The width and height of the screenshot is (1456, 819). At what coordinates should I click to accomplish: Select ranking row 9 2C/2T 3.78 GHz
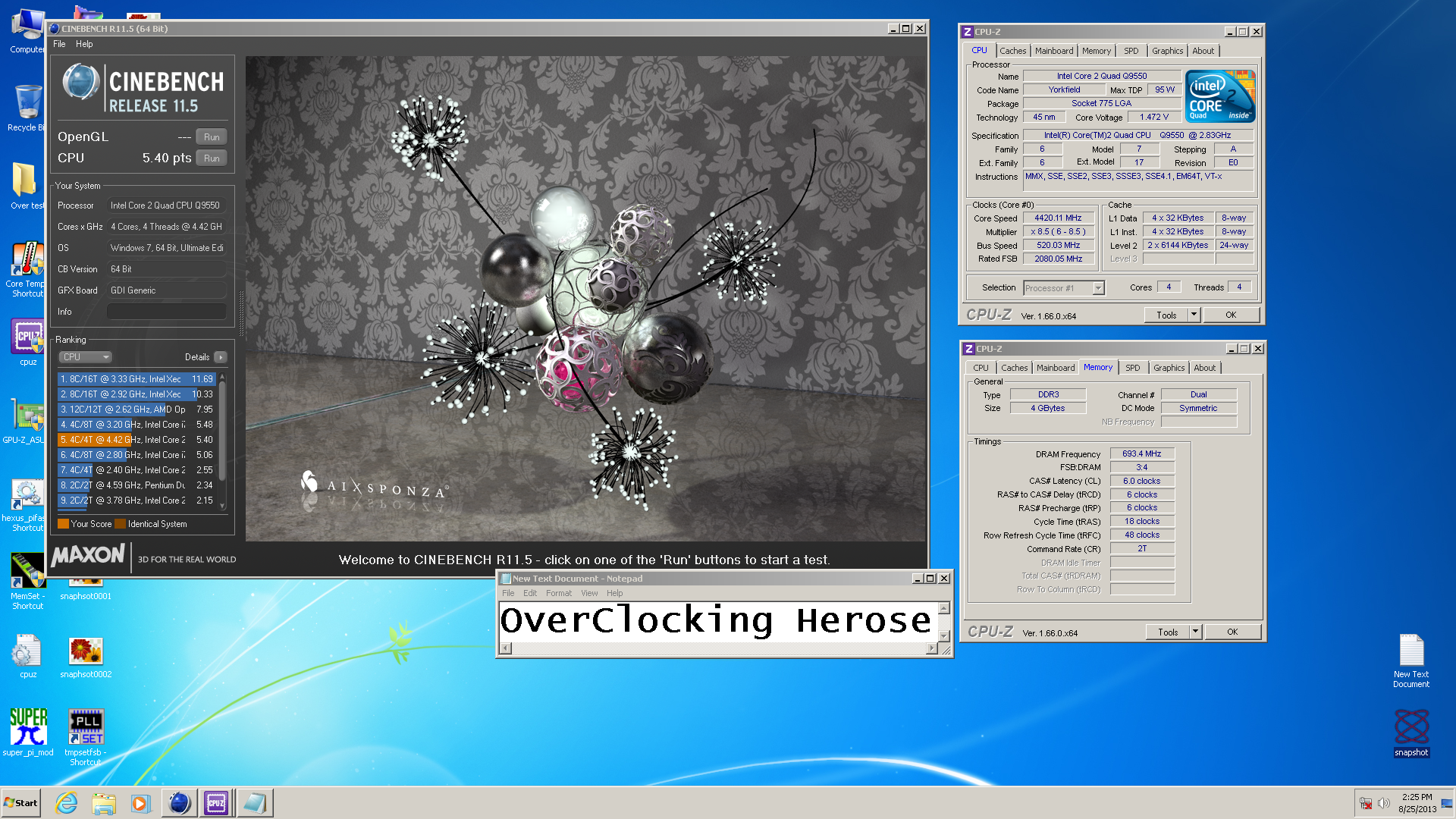137,500
